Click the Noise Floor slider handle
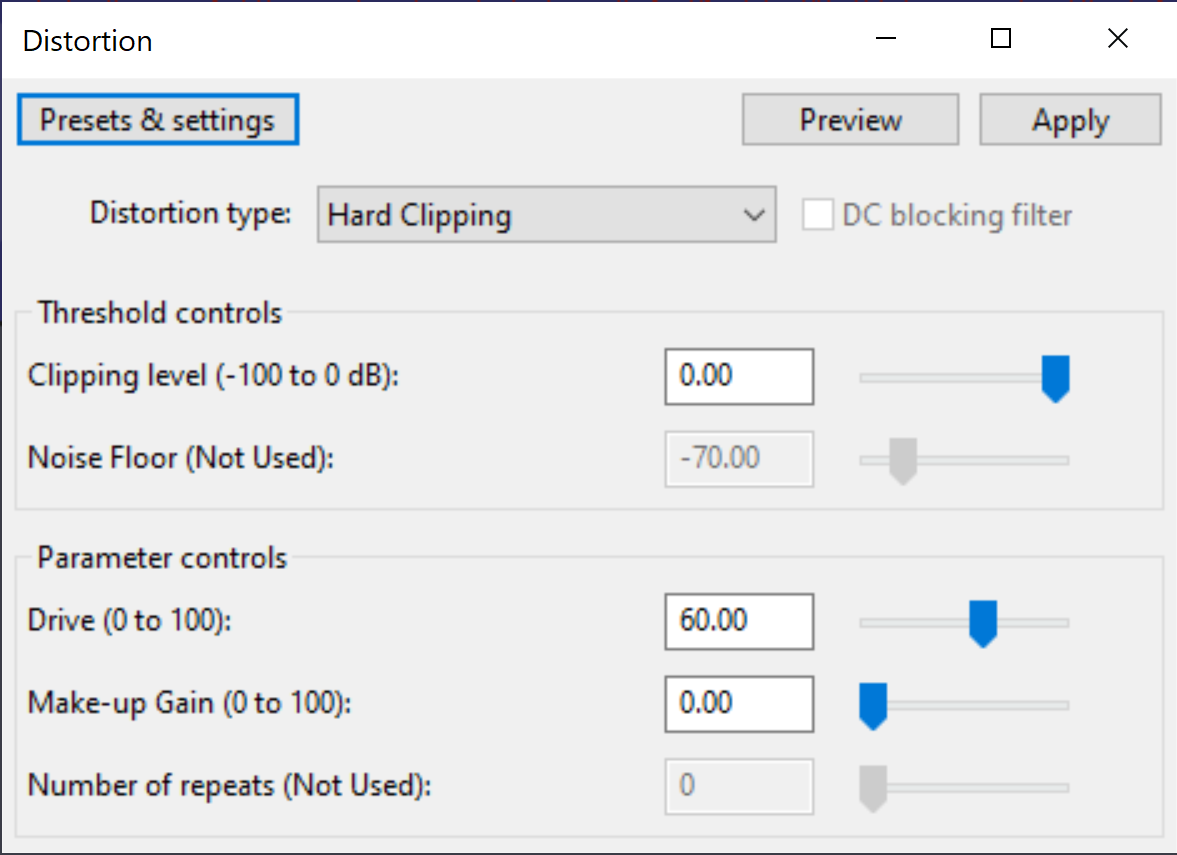The image size is (1177, 855). (x=903, y=461)
